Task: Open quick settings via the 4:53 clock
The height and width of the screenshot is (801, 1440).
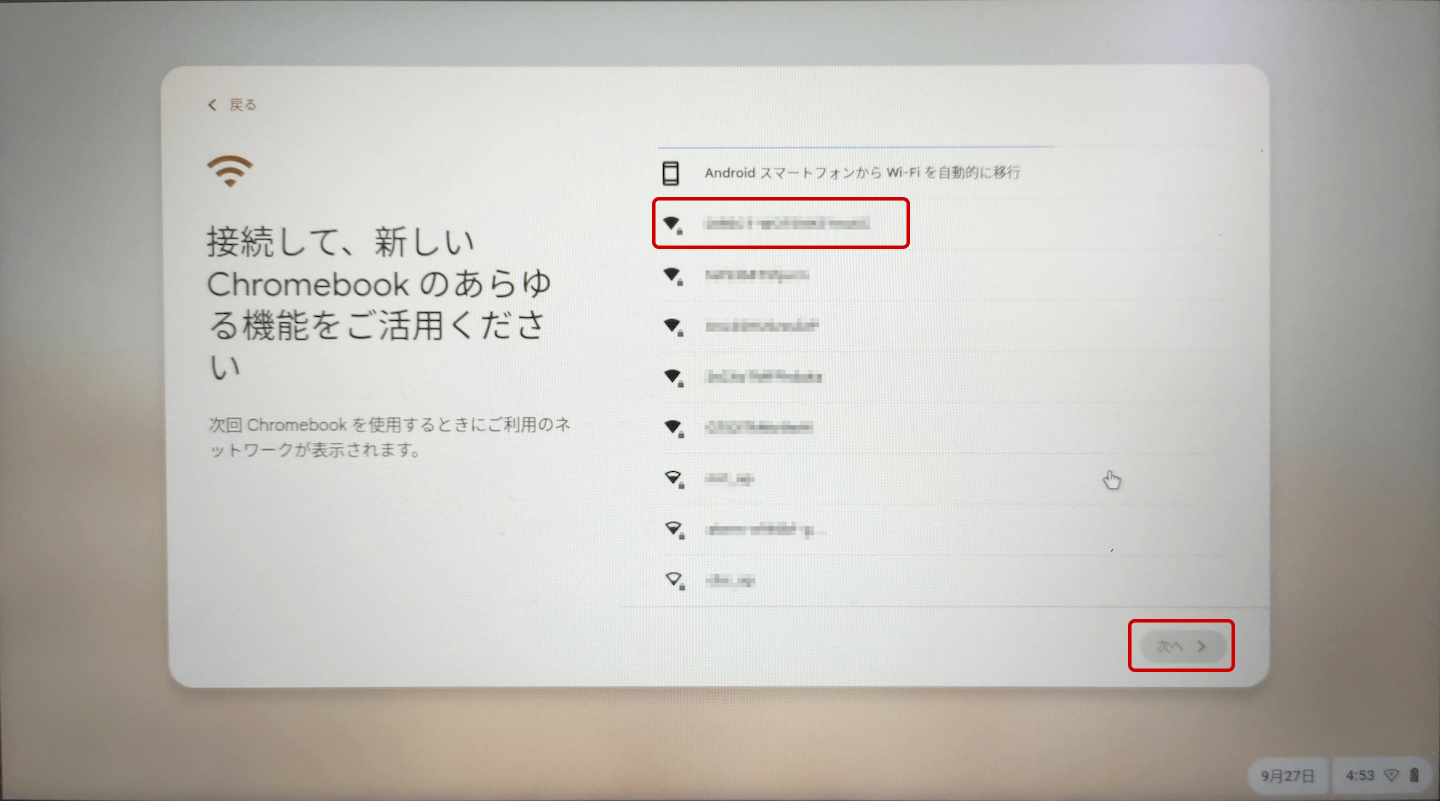Action: click(1359, 775)
